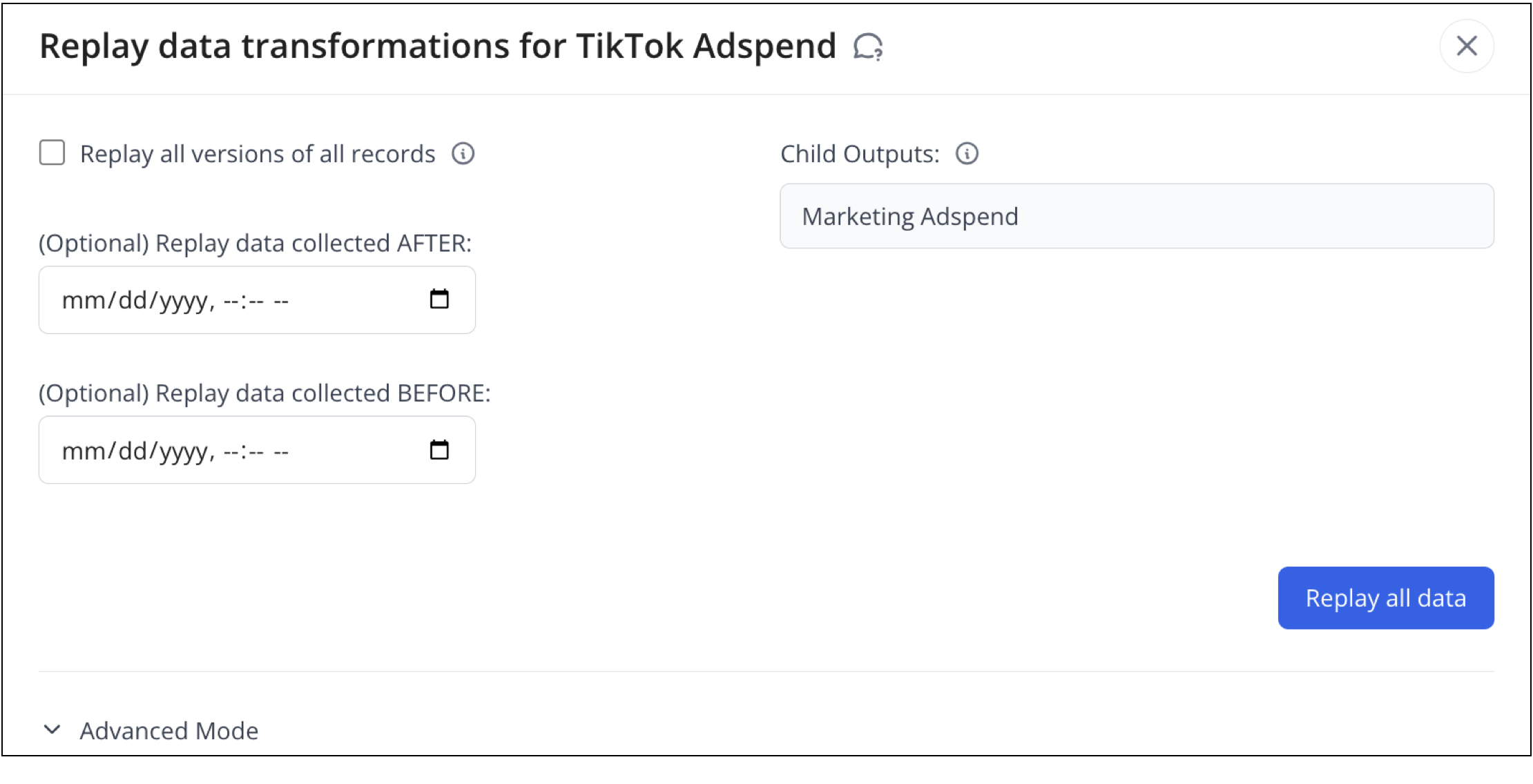Select the Marketing Adspend child output field
Viewport: 1533px width, 784px height.
1137,216
